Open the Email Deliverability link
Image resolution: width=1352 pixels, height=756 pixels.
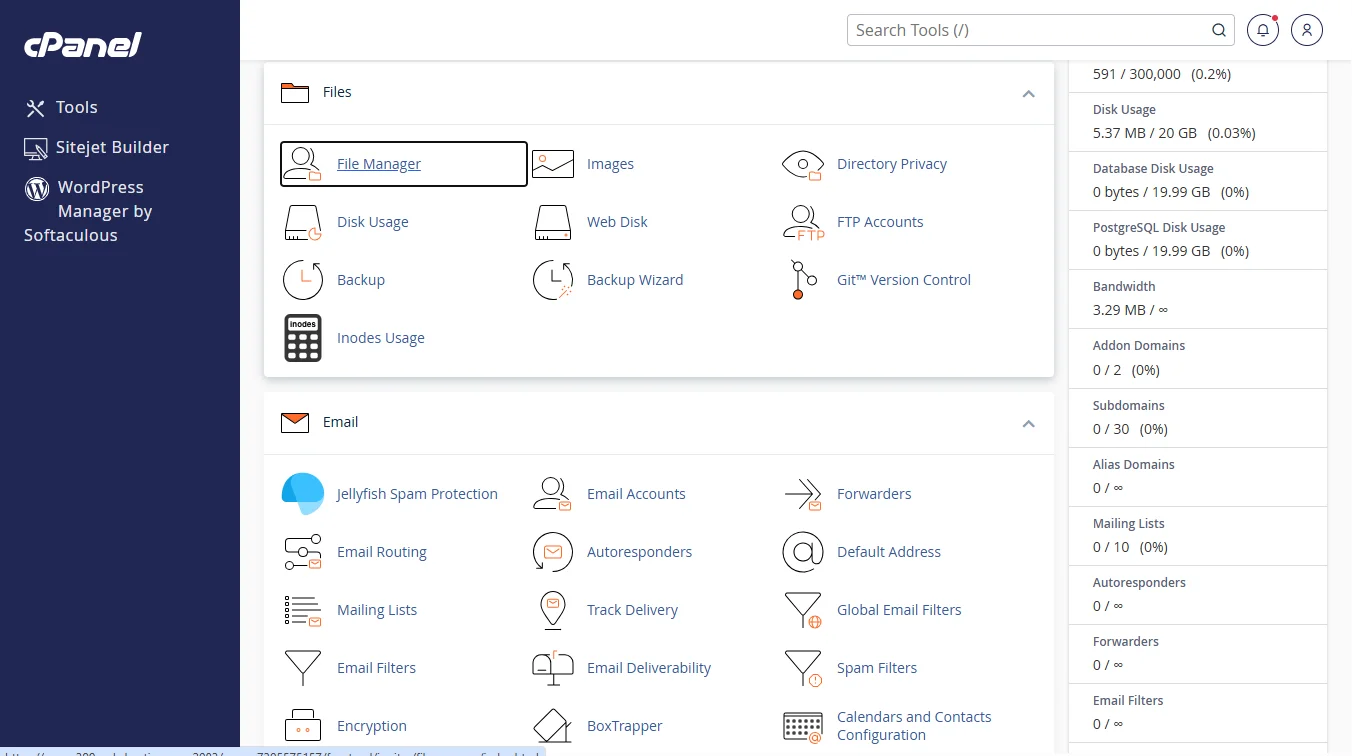pyautogui.click(x=649, y=668)
